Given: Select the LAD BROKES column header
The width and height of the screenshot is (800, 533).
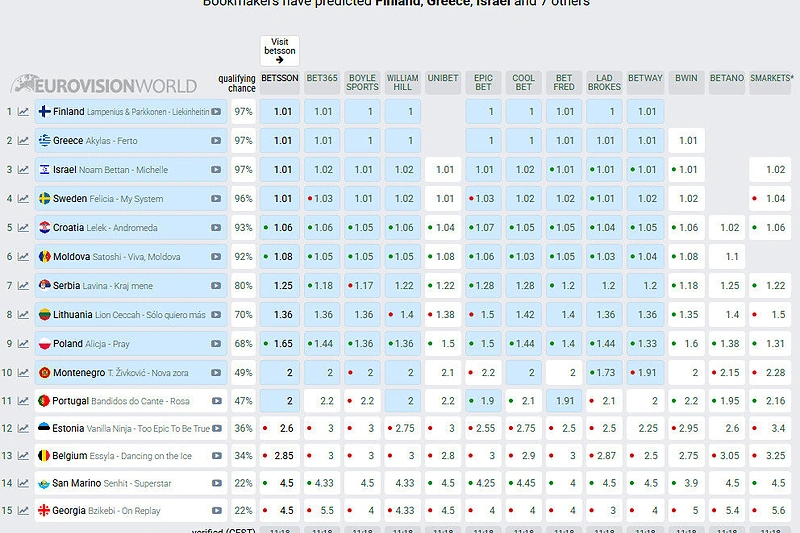Looking at the screenshot, I should coord(604,83).
